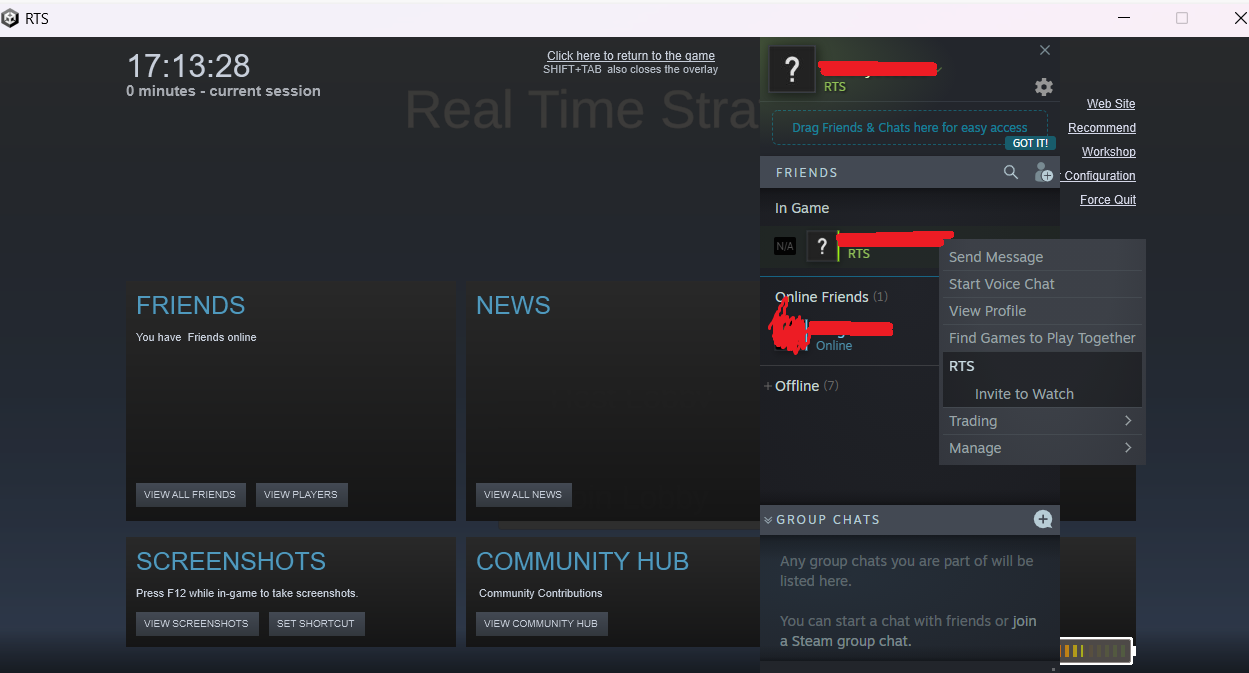The image size is (1249, 673).
Task: Click the FRIENDS panel title
Action: pyautogui.click(x=191, y=305)
